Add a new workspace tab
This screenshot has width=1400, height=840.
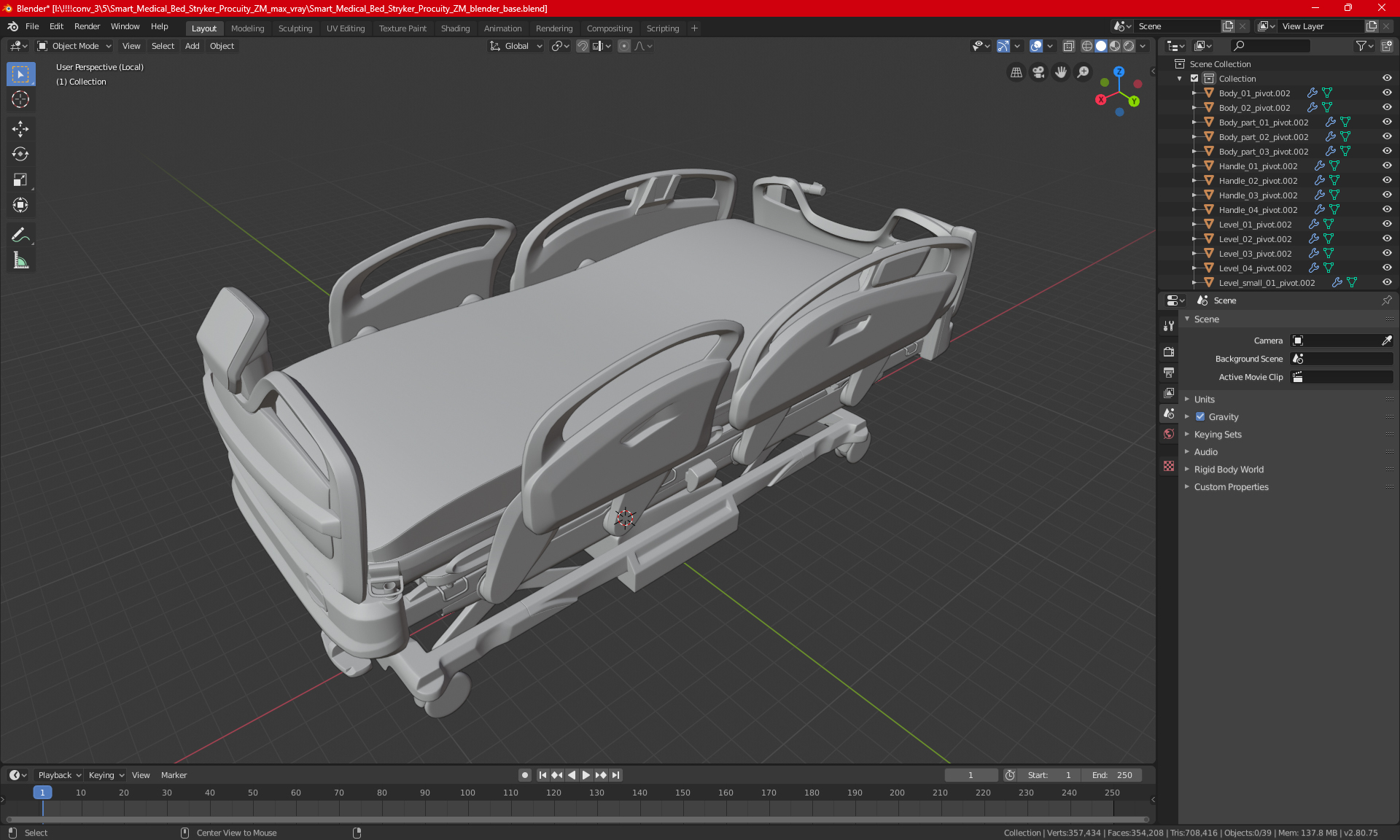tap(694, 28)
